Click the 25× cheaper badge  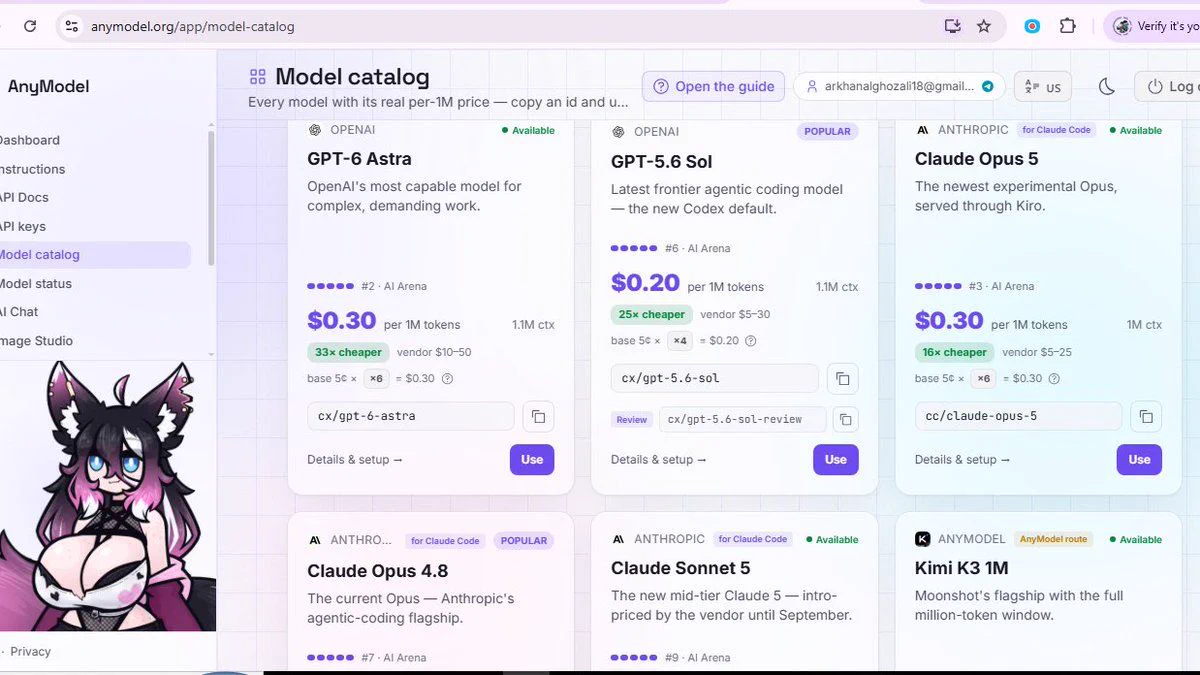pyautogui.click(x=651, y=314)
